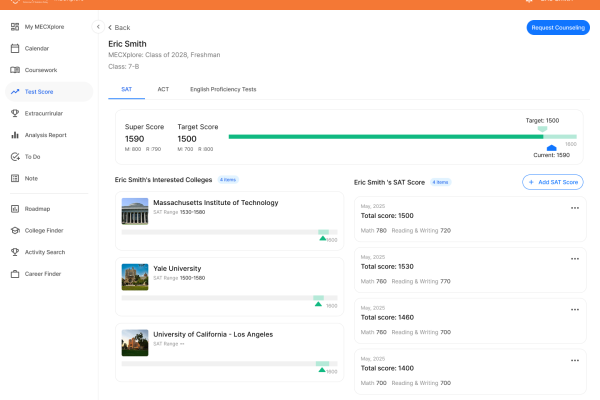Click Super Score value 1590

pos(134,139)
